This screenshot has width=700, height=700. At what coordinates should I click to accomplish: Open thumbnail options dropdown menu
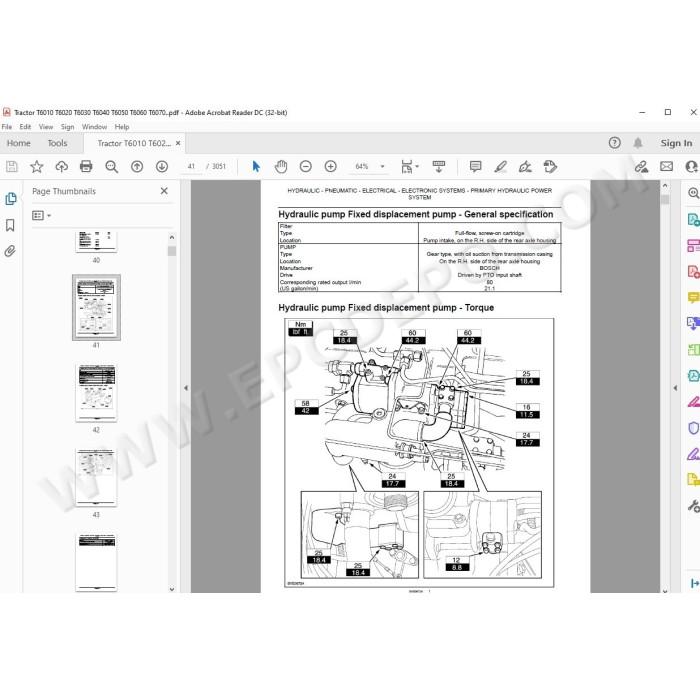coord(42,216)
